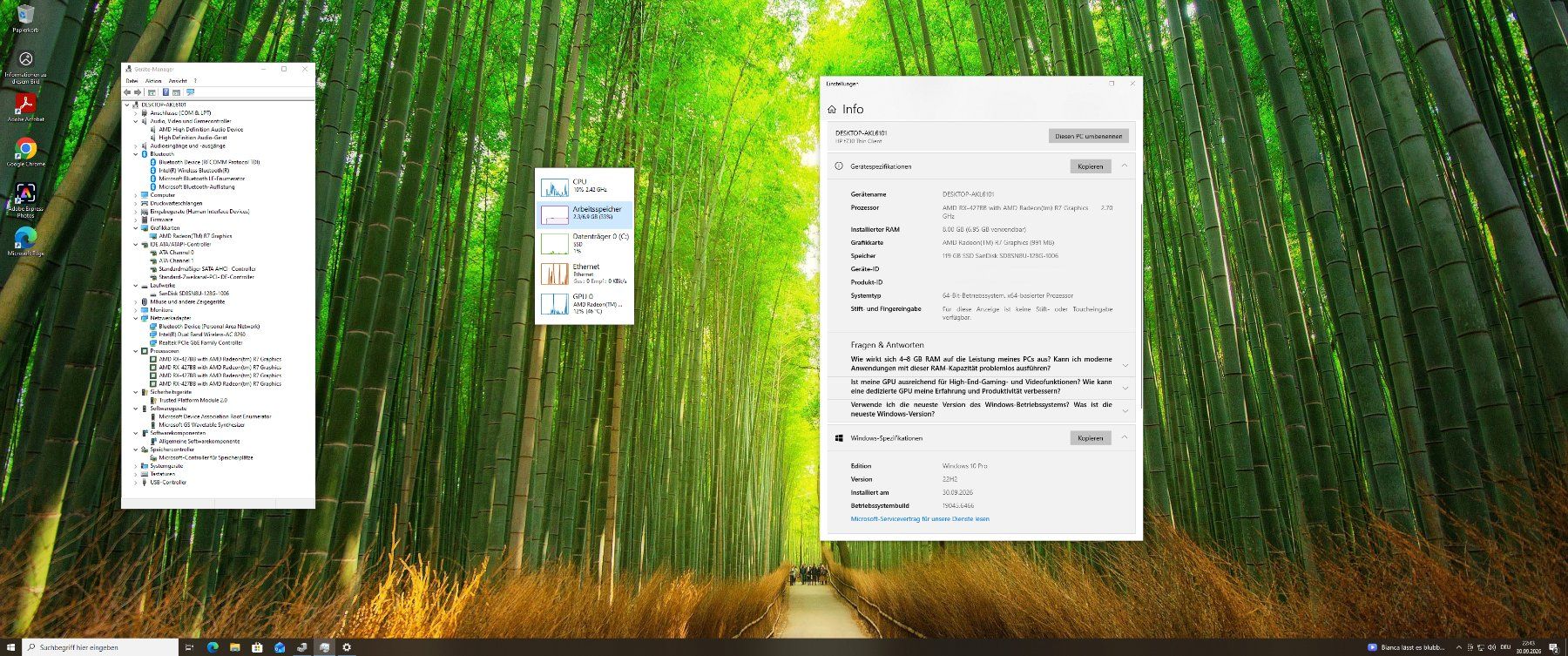
Task: Click the blue help icon in Geräte-Manager toolbar
Action: pos(166,92)
